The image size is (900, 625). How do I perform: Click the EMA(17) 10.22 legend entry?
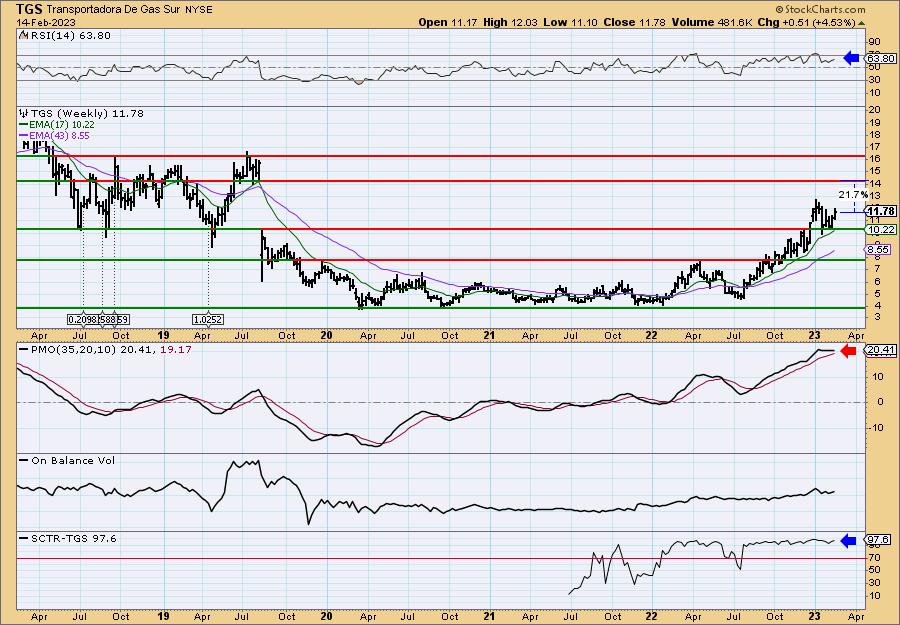tap(61, 125)
